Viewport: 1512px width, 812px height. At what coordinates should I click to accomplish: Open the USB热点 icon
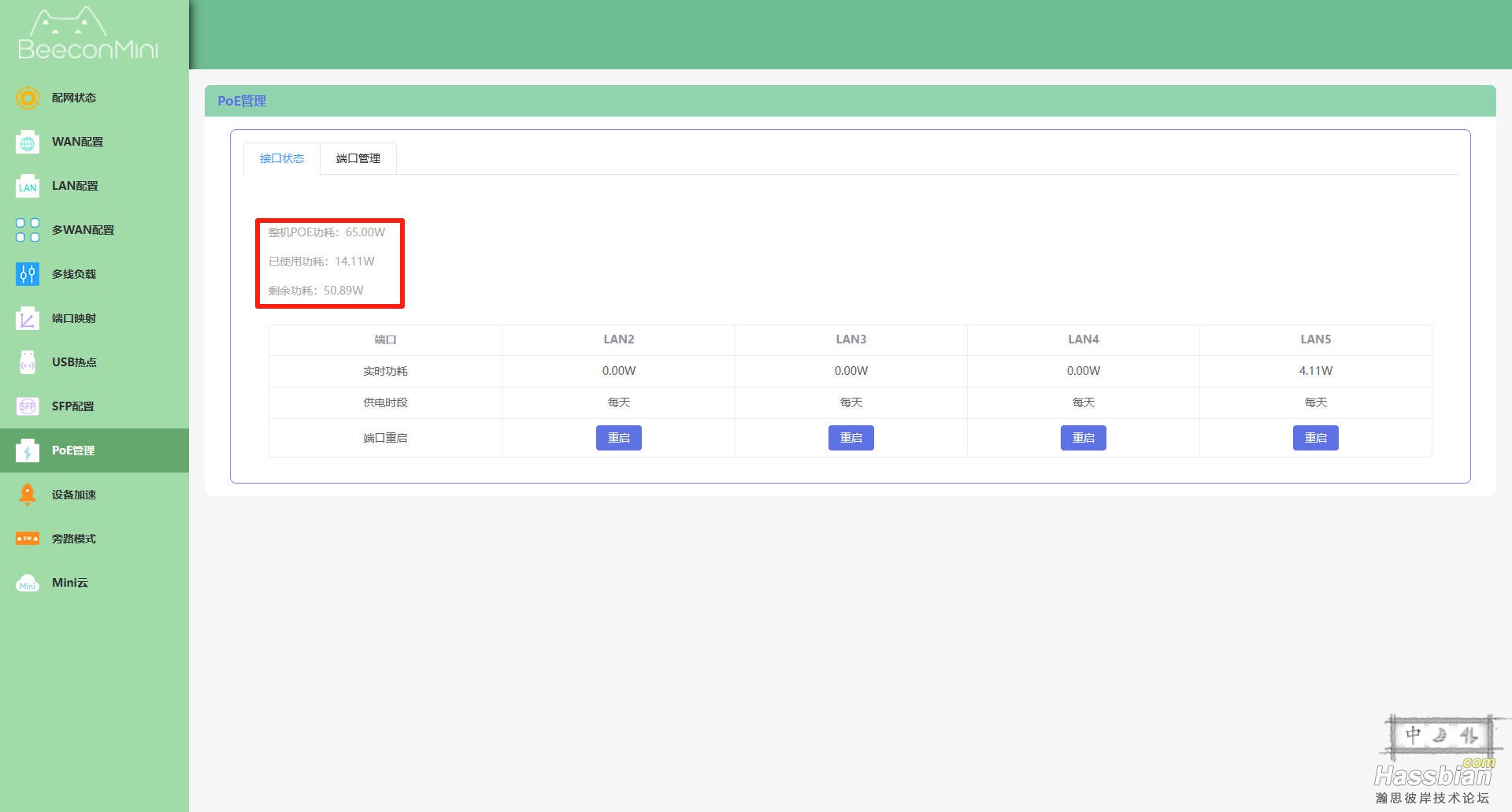tap(28, 362)
